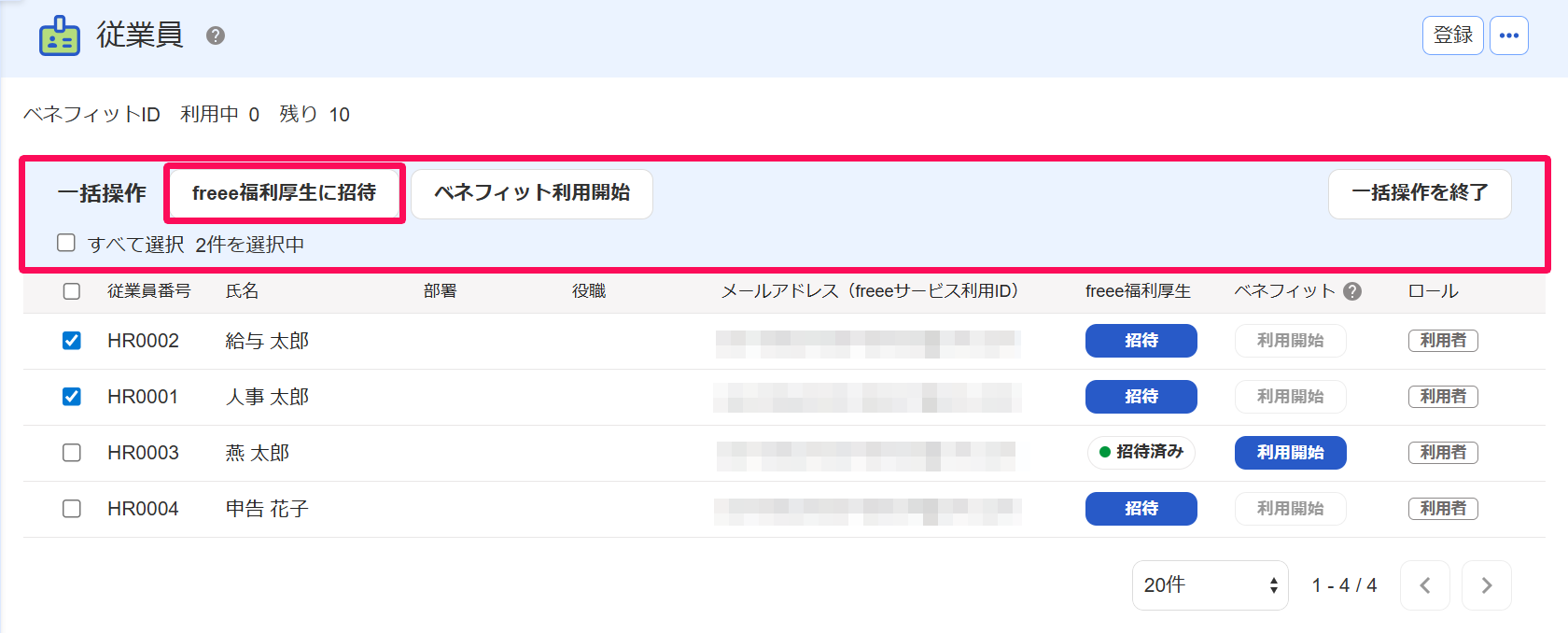Image resolution: width=1568 pixels, height=633 pixels.
Task: Select employee number HR0003
Action: pos(143,453)
